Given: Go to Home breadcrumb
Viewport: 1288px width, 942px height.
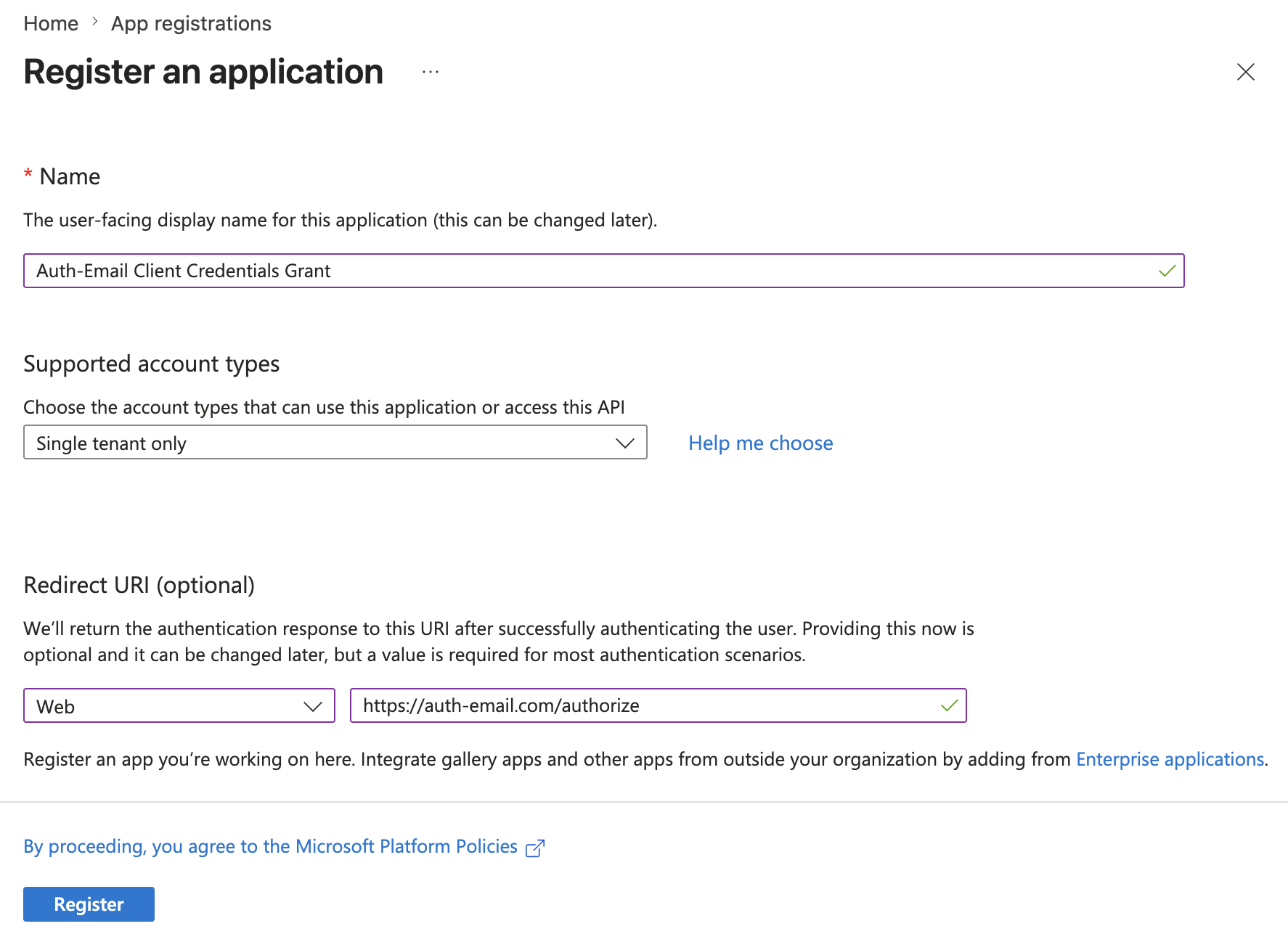Looking at the screenshot, I should coord(51,23).
